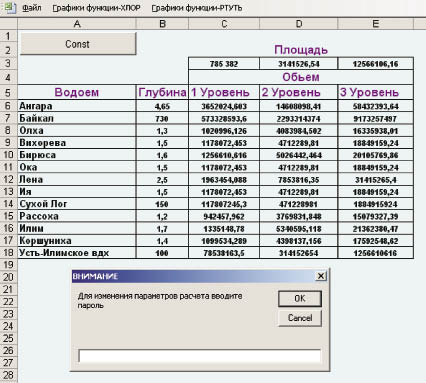Select the Илим cell
426x383 pixels.
pyautogui.click(x=77, y=228)
